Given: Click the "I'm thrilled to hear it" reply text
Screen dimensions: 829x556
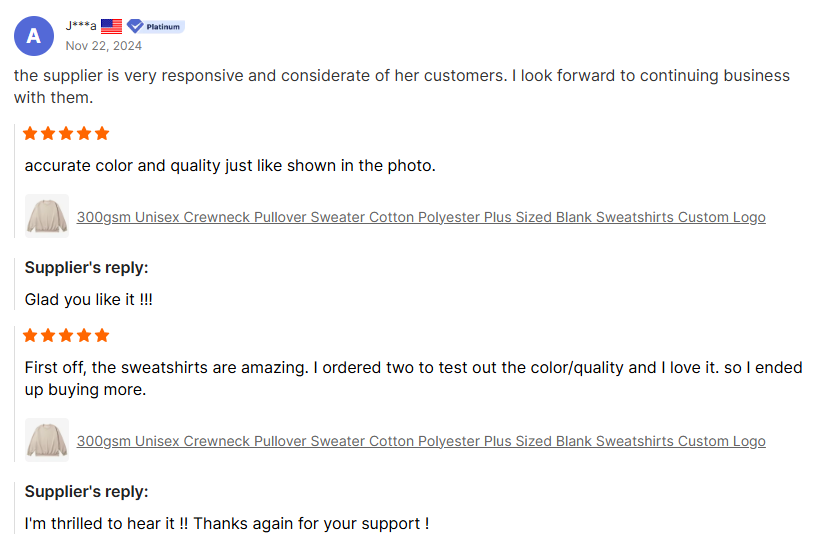Looking at the screenshot, I should [227, 523].
